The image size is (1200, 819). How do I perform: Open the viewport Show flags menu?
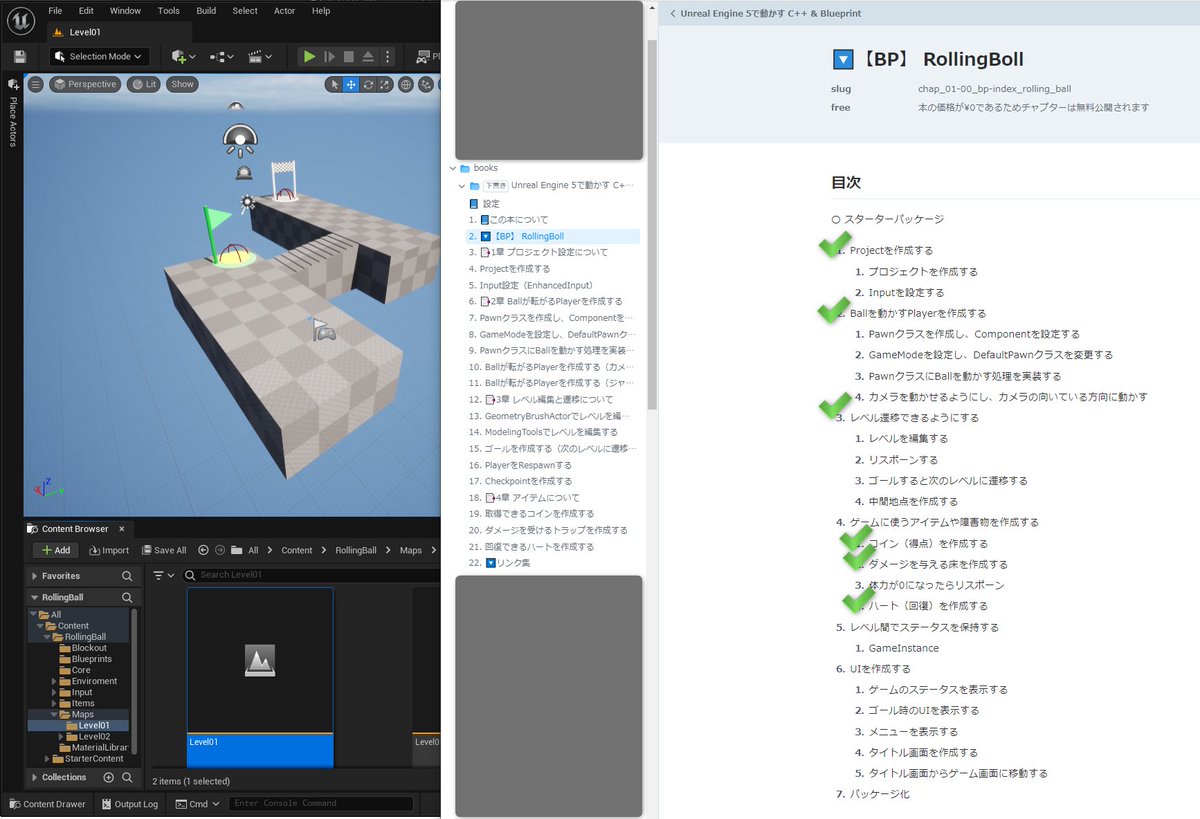[182, 84]
